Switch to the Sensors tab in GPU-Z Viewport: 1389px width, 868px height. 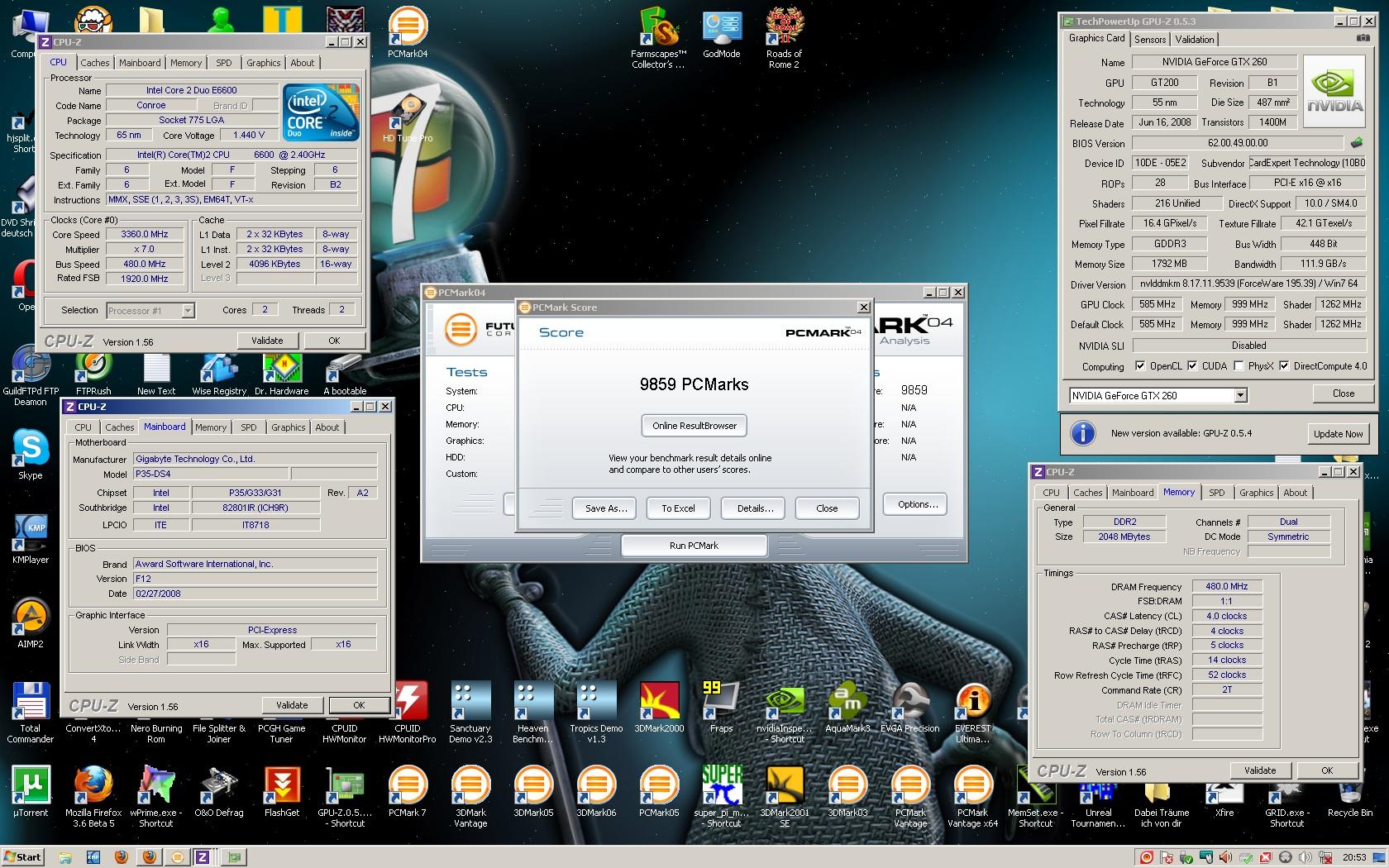pos(1150,40)
